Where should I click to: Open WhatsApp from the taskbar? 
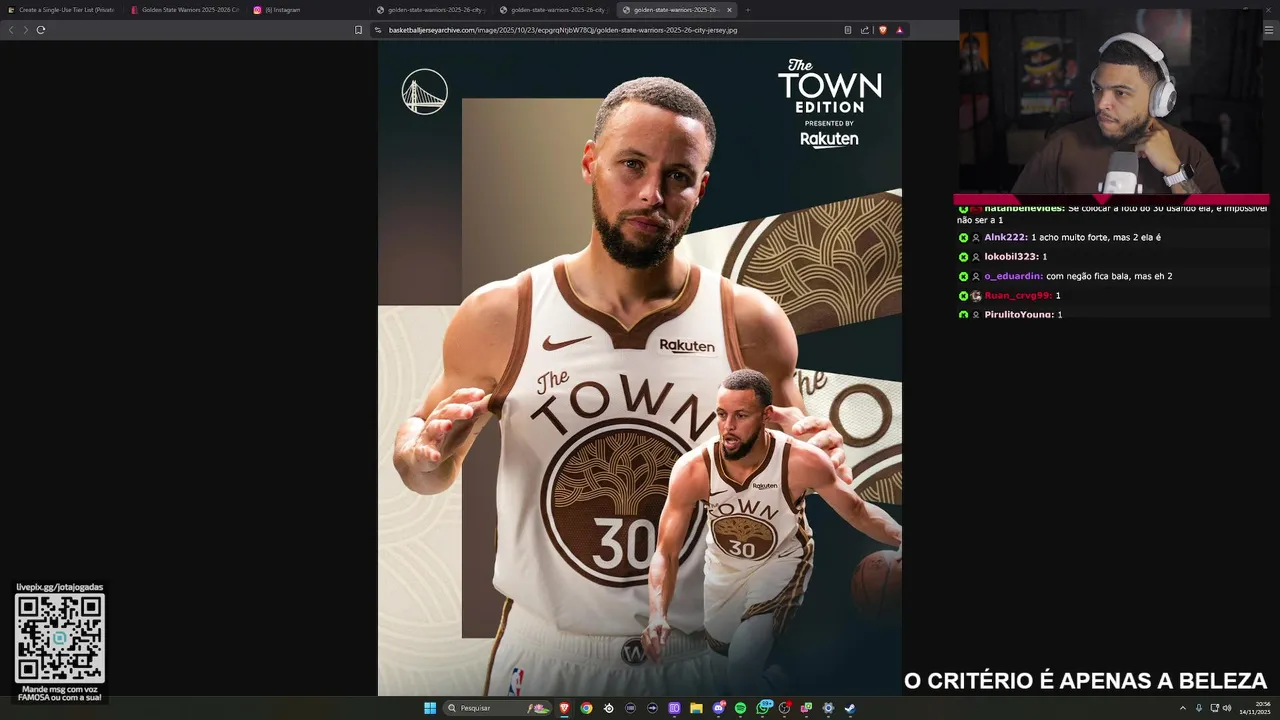pos(764,708)
